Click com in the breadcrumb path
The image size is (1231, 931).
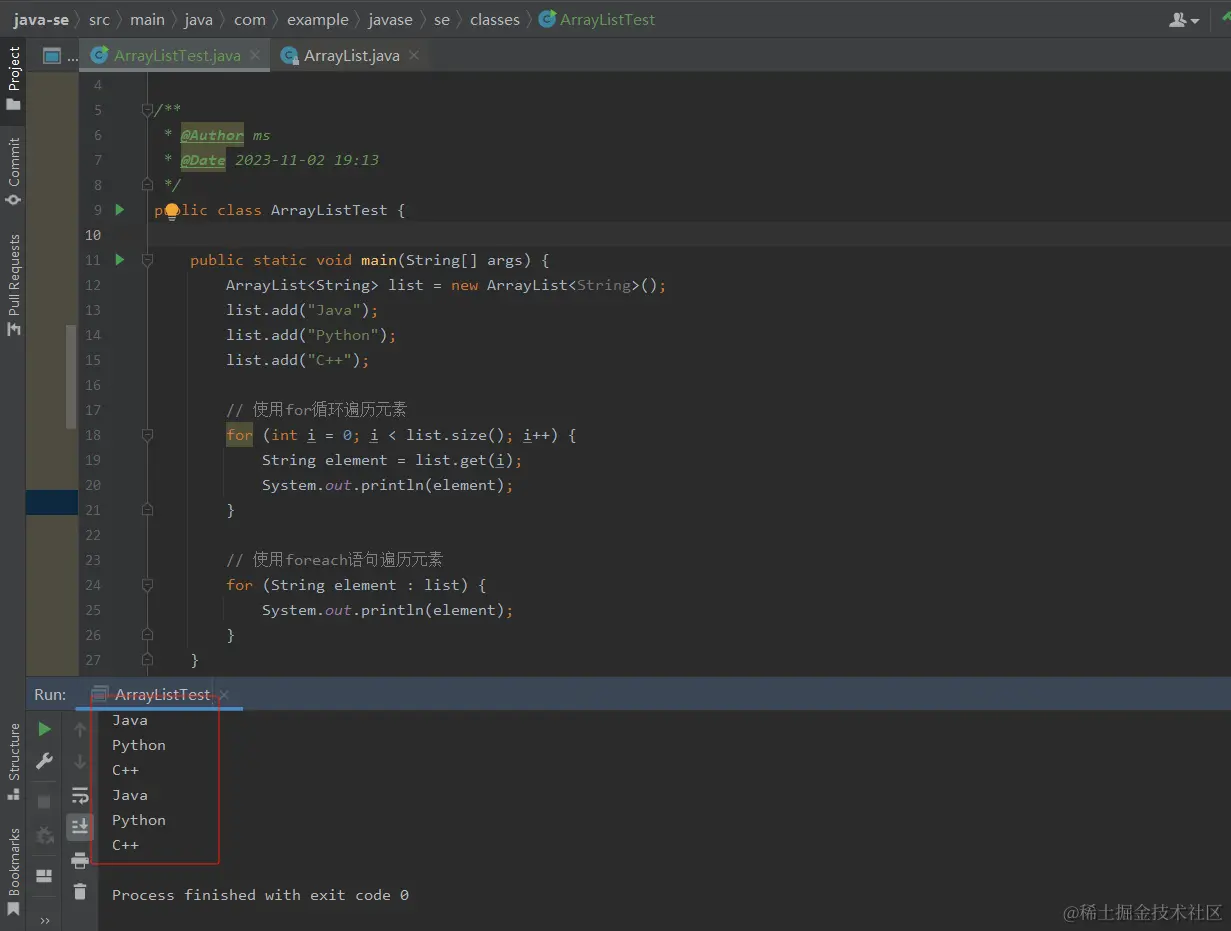click(x=250, y=19)
